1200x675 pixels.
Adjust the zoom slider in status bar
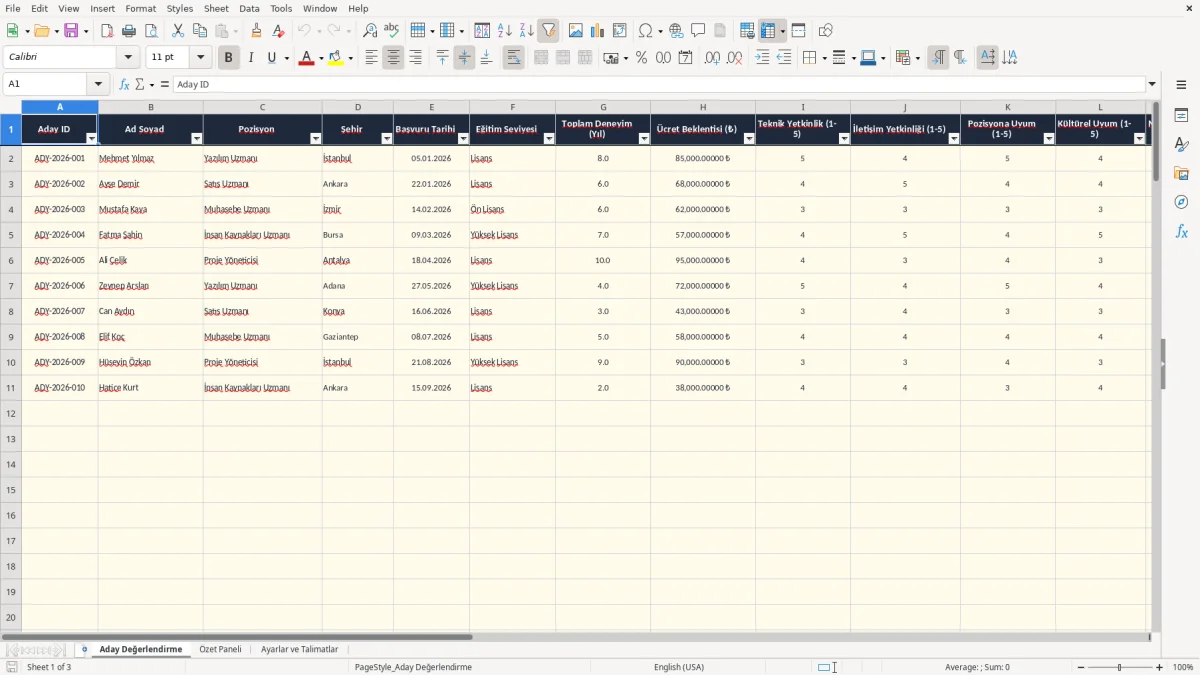[x=1119, y=667]
